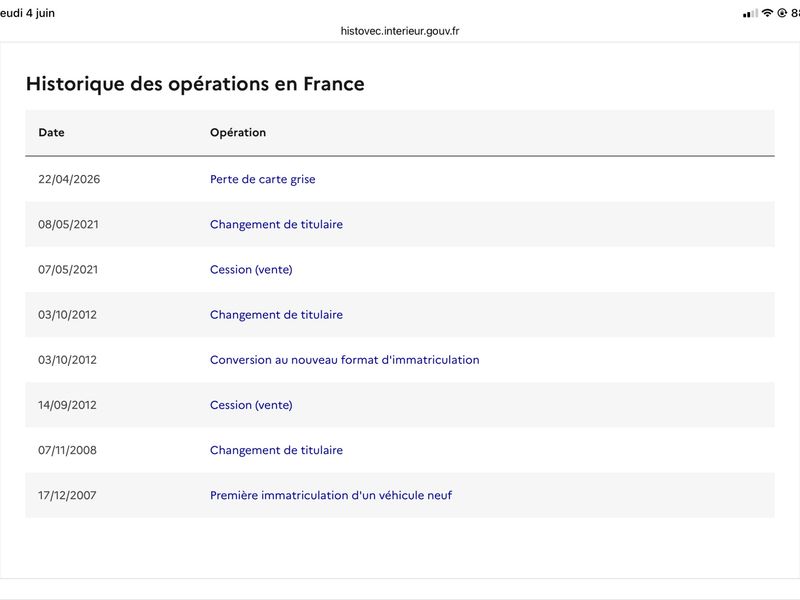Select the date 07/11/2008

coord(67,450)
